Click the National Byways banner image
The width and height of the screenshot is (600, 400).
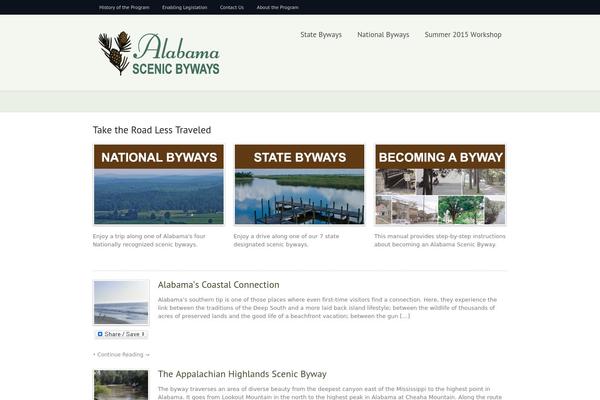159,184
